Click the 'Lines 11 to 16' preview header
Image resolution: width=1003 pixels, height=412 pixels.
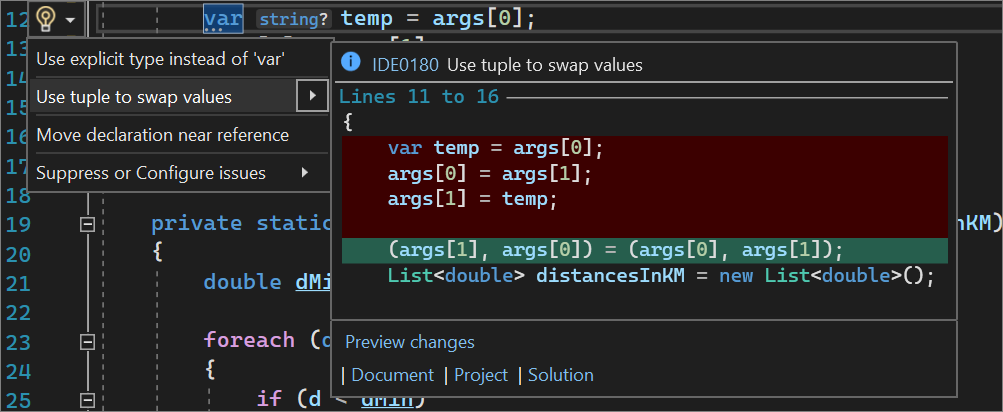[x=419, y=97]
